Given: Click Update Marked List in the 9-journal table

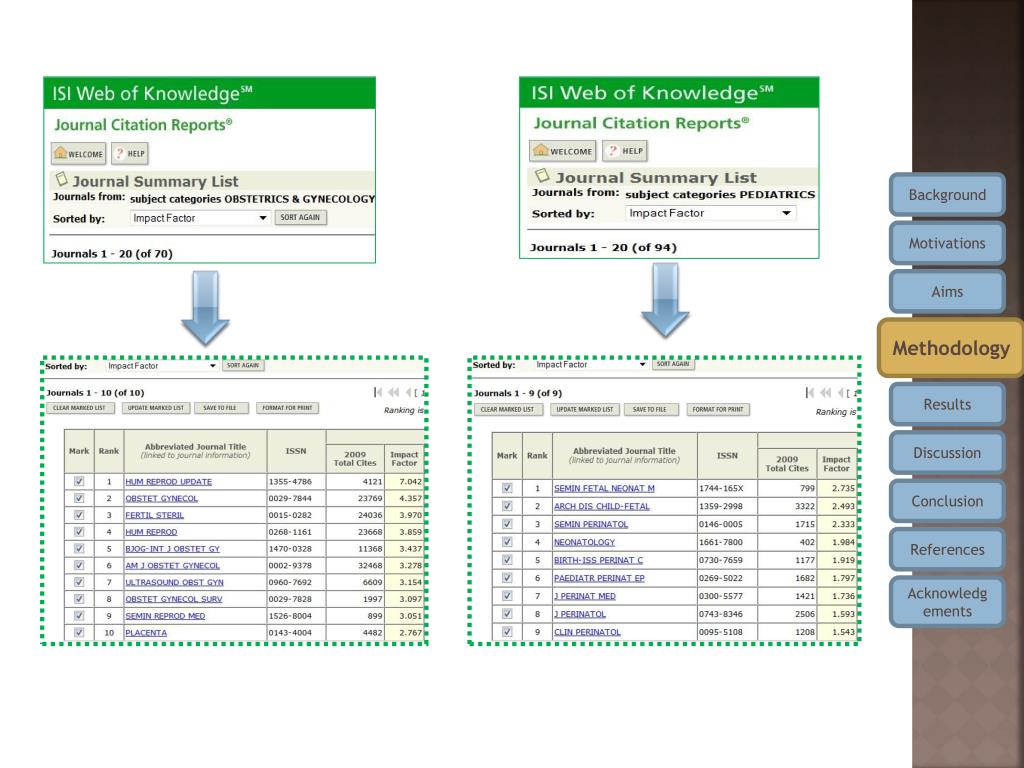Looking at the screenshot, I should pyautogui.click(x=584, y=409).
